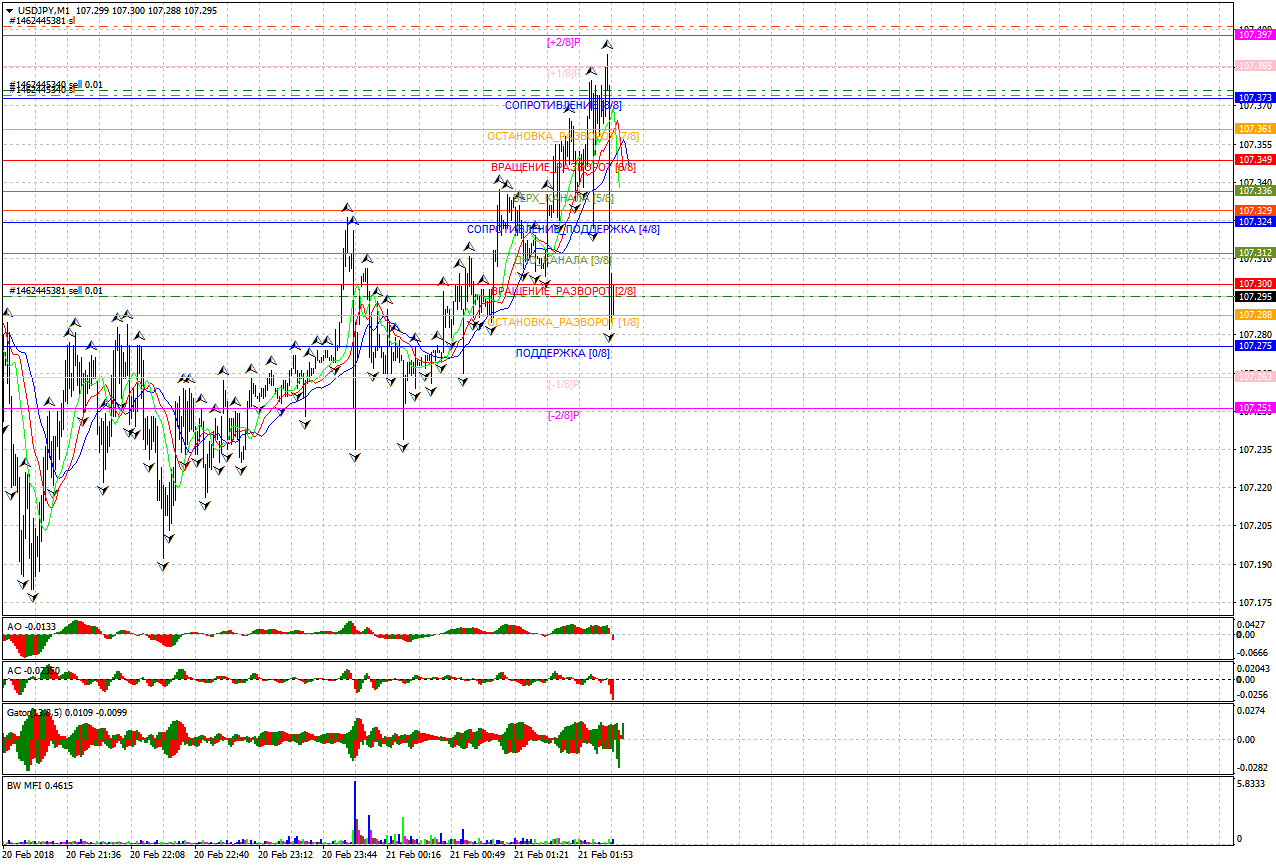Click the AC indicator label
This screenshot has width=1276, height=866.
[x=32, y=670]
